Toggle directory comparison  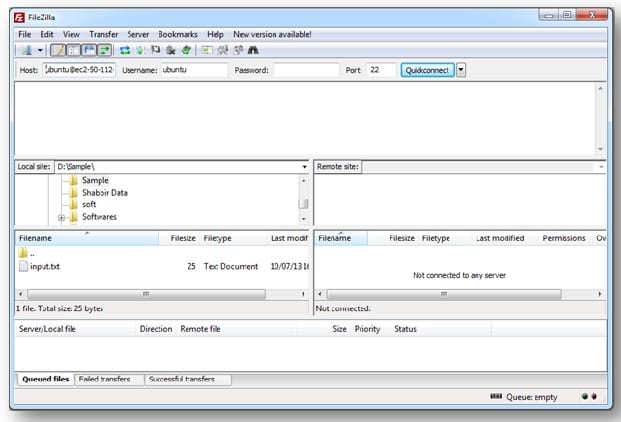point(222,50)
